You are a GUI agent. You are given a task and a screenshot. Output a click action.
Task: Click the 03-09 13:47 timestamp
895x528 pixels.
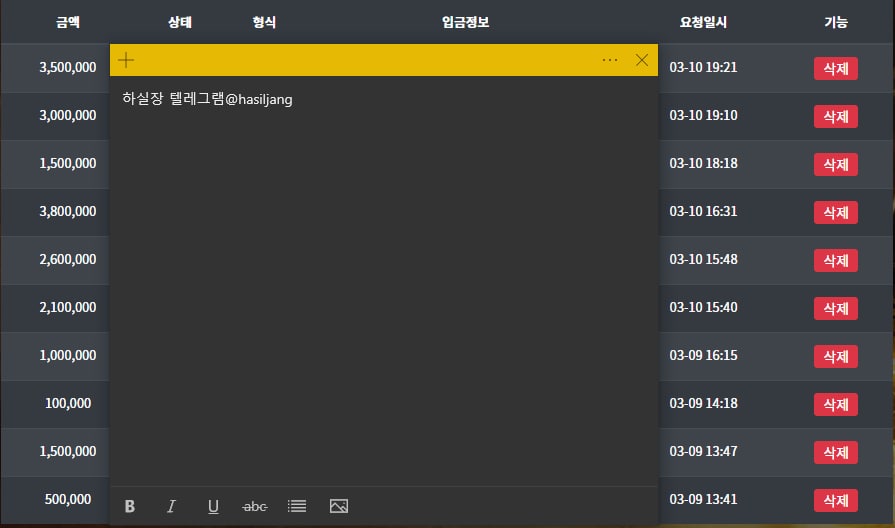(703, 451)
